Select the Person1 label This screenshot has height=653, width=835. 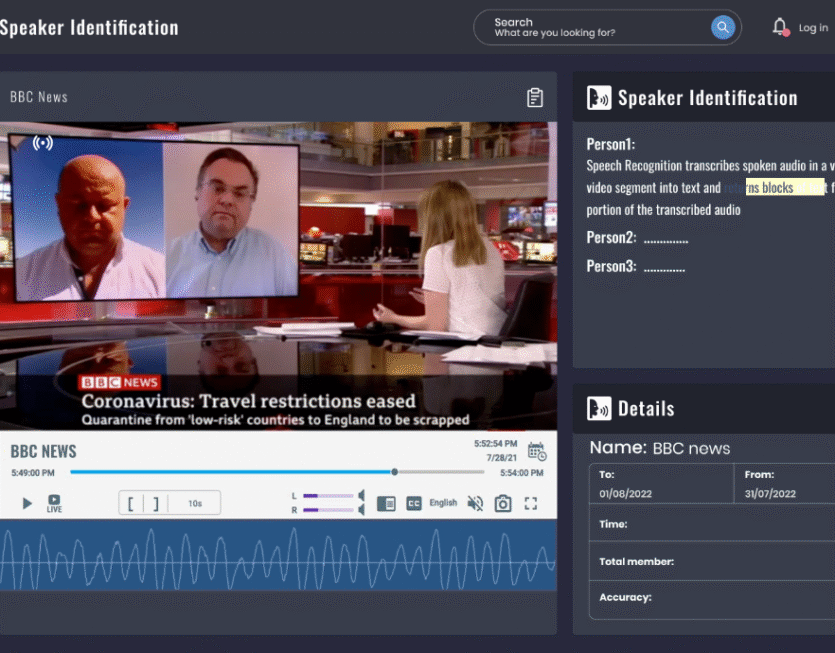tap(611, 144)
